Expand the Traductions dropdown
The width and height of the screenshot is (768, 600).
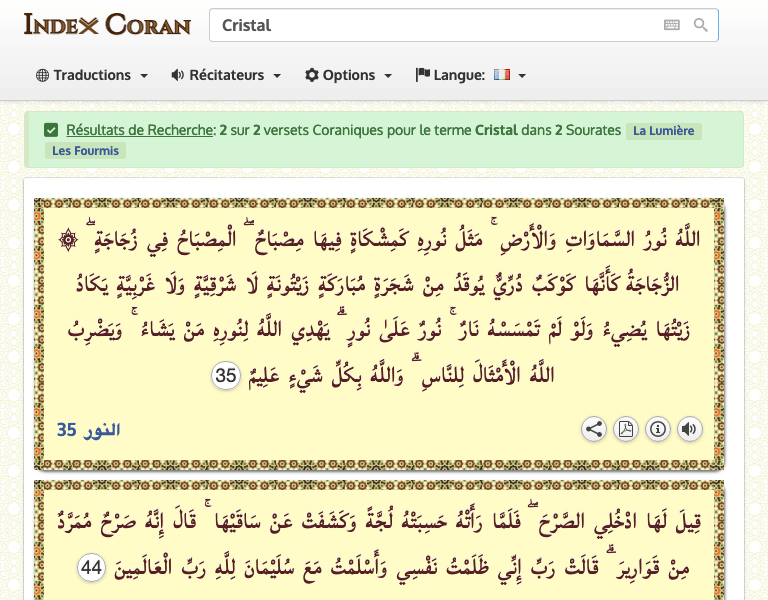92,75
